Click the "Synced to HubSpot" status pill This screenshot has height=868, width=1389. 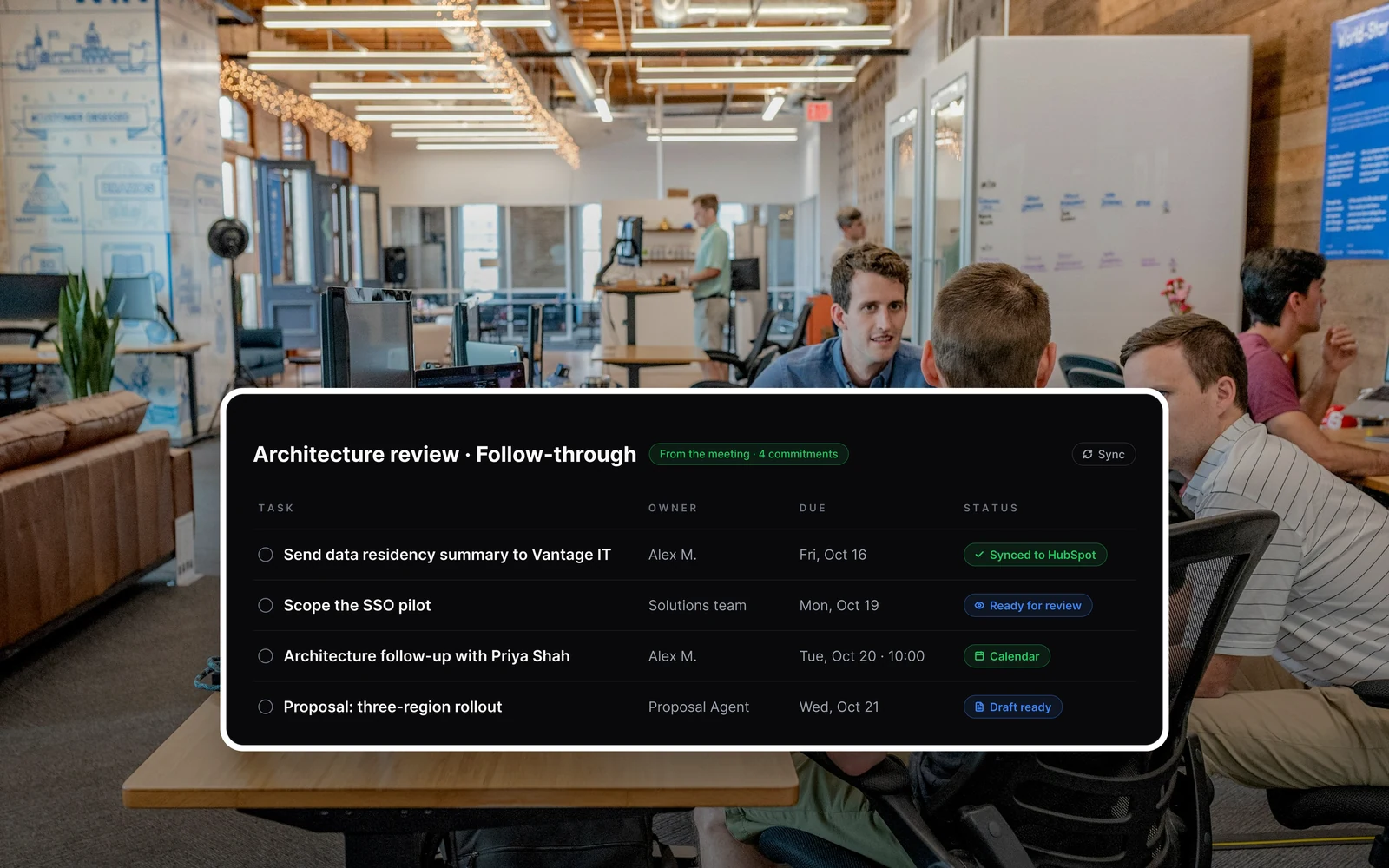tap(1035, 555)
